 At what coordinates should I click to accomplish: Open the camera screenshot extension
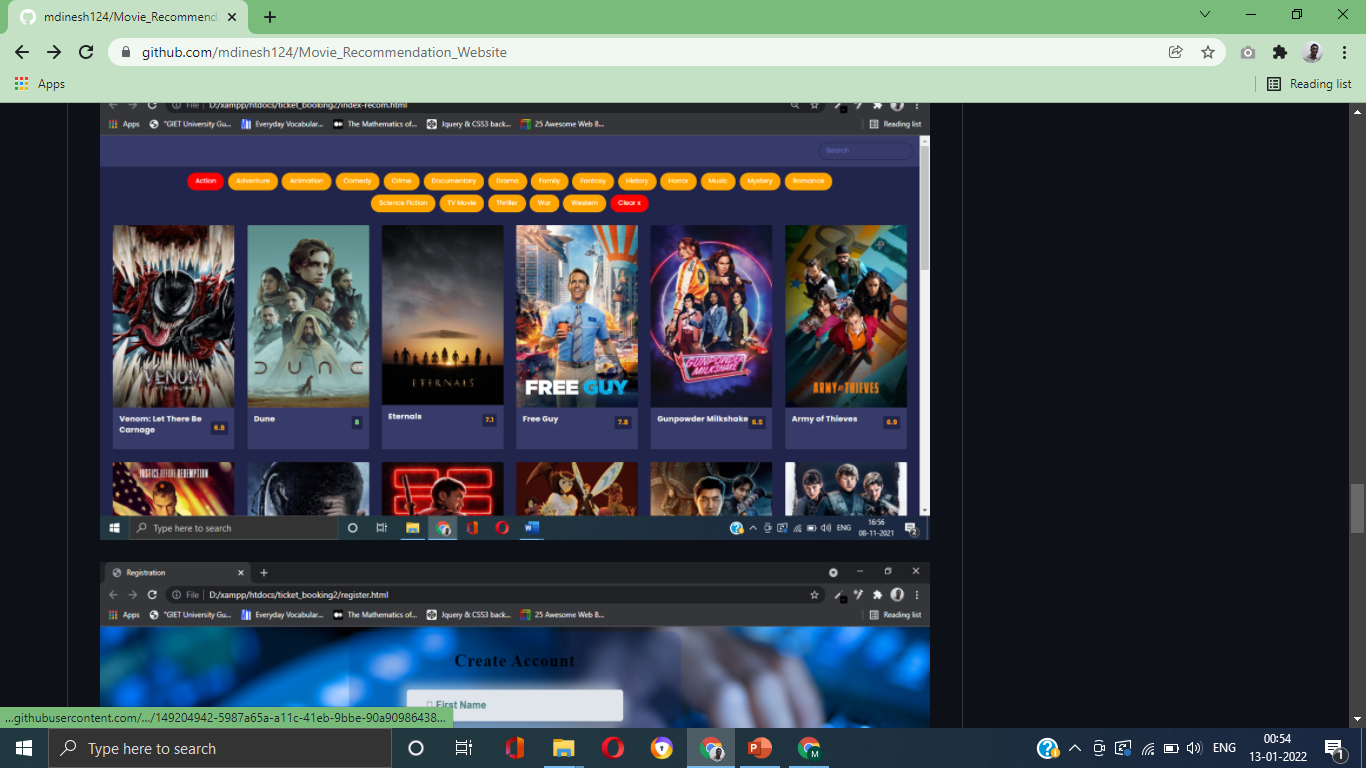coord(1248,52)
